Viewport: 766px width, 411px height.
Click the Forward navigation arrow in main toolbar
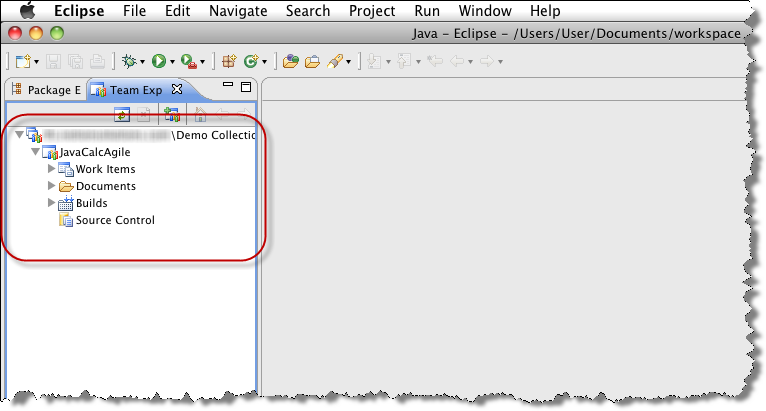coord(487,61)
